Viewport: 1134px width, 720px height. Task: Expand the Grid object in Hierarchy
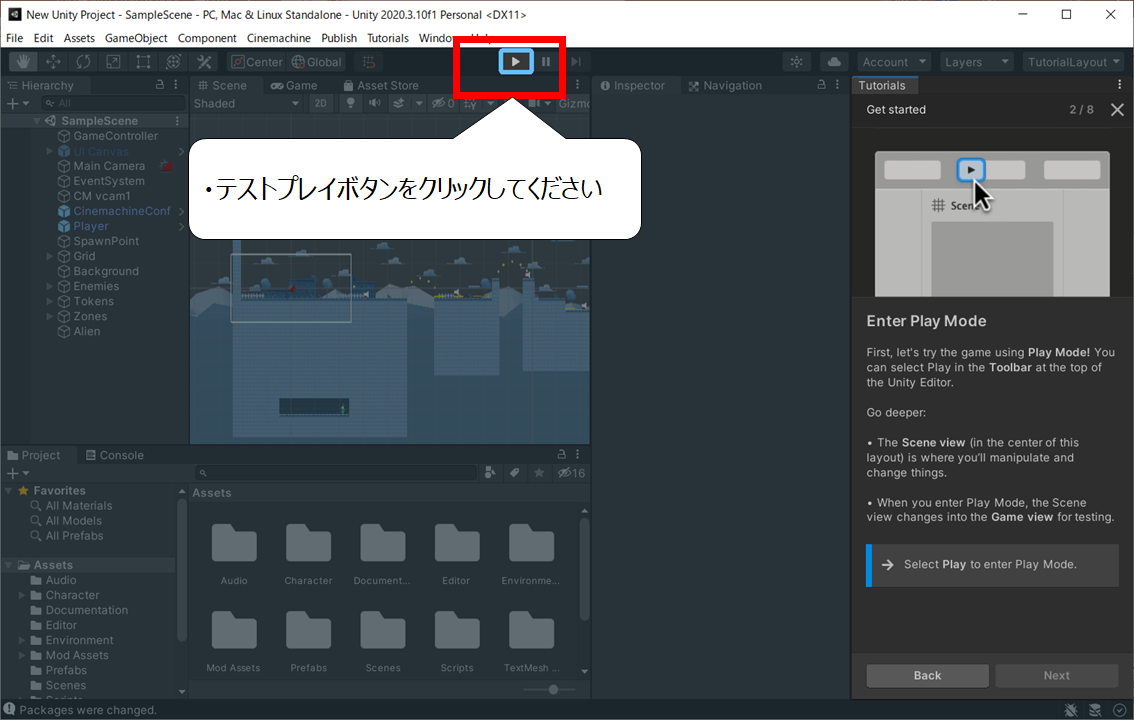tap(50, 256)
